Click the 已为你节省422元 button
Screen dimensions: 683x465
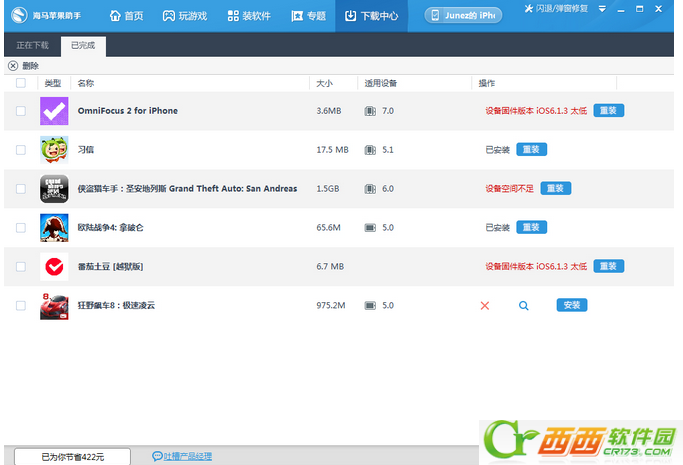click(72, 457)
